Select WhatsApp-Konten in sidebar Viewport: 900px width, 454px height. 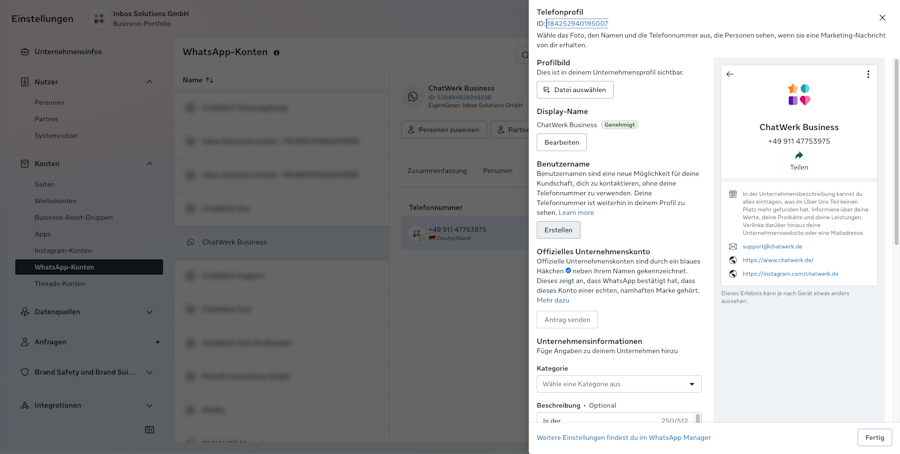[89, 267]
